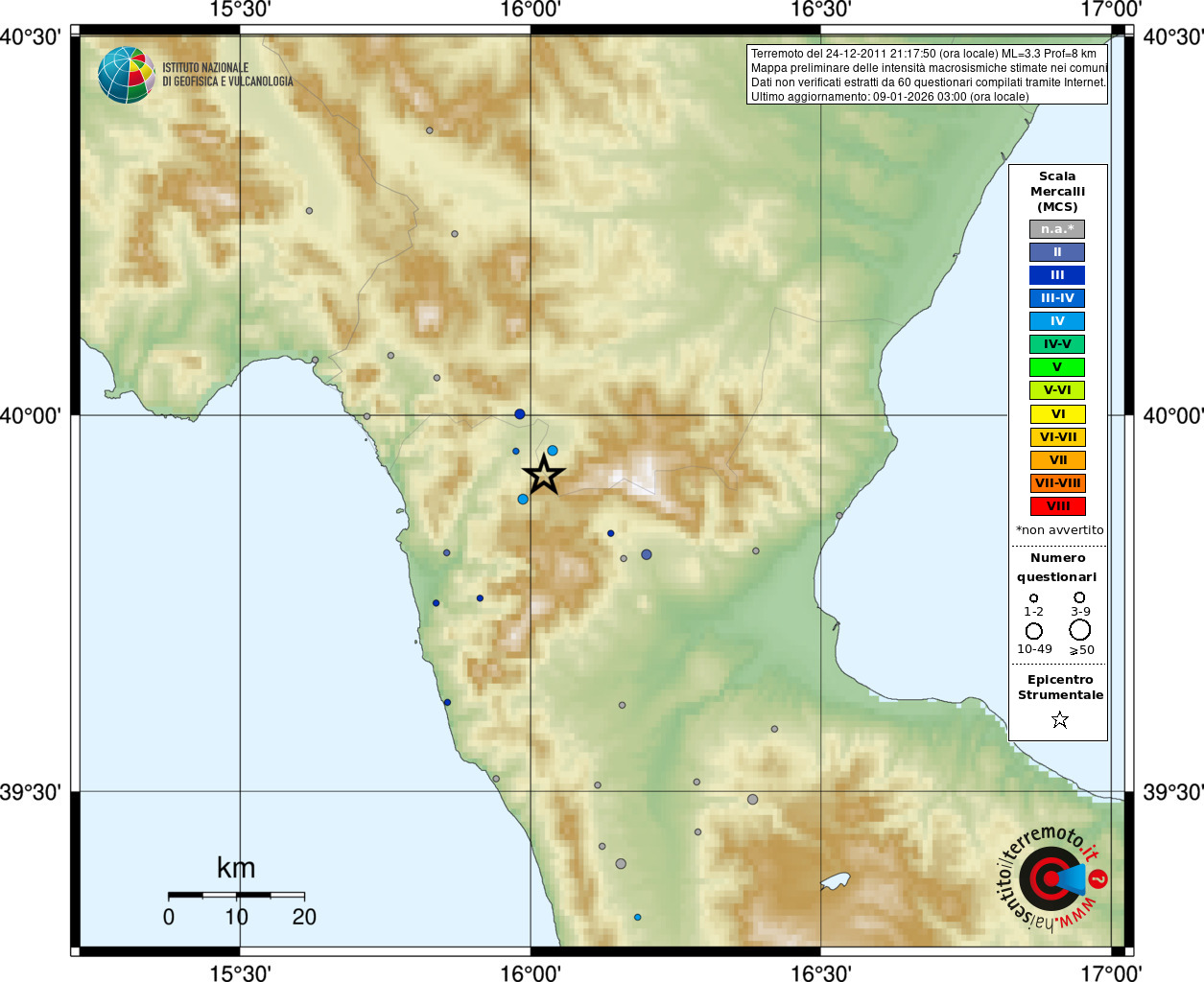Click the left 40°00' latitude label

[x=31, y=416]
